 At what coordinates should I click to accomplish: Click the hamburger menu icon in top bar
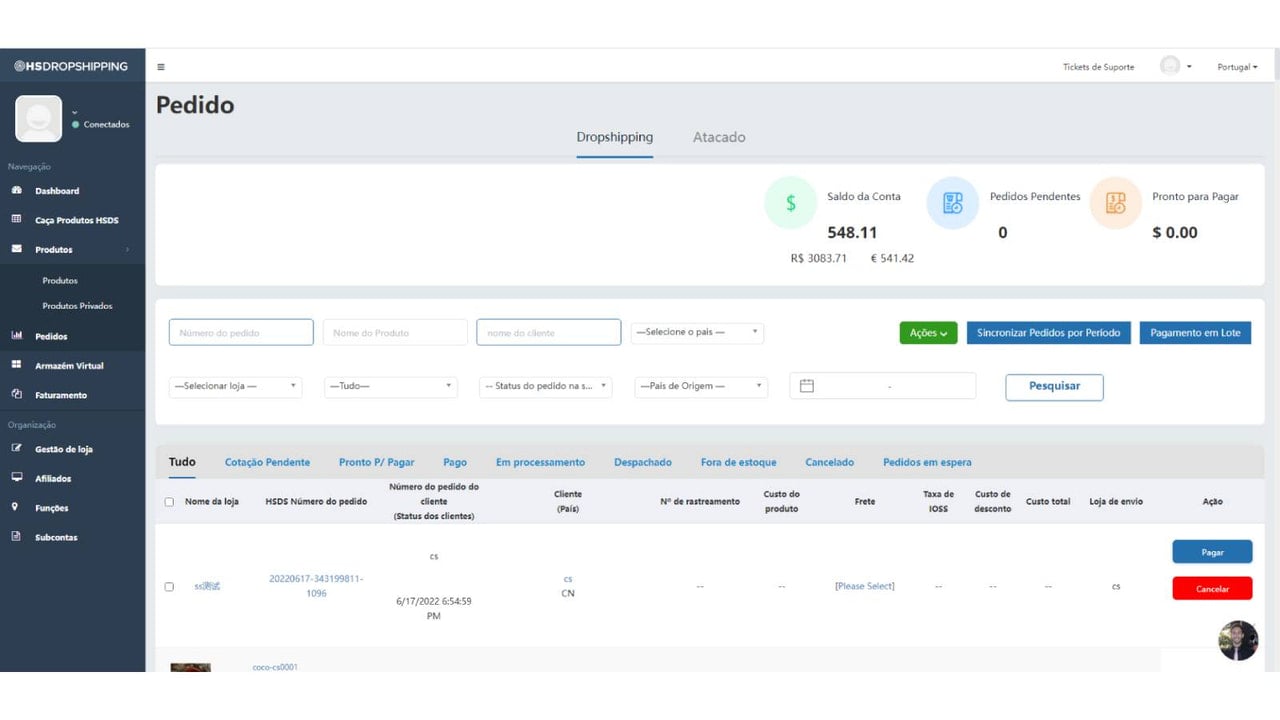[161, 67]
